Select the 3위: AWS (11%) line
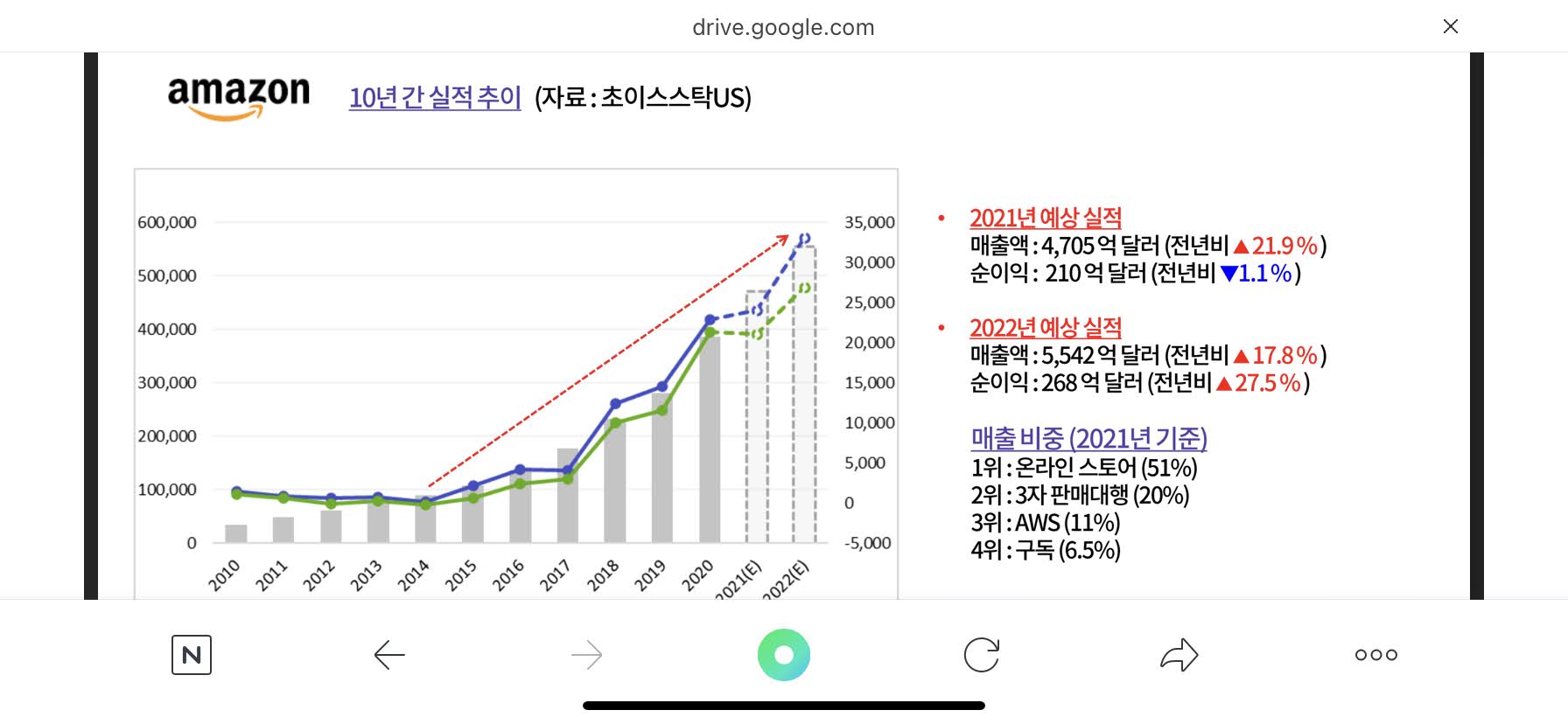 pyautogui.click(x=1046, y=523)
